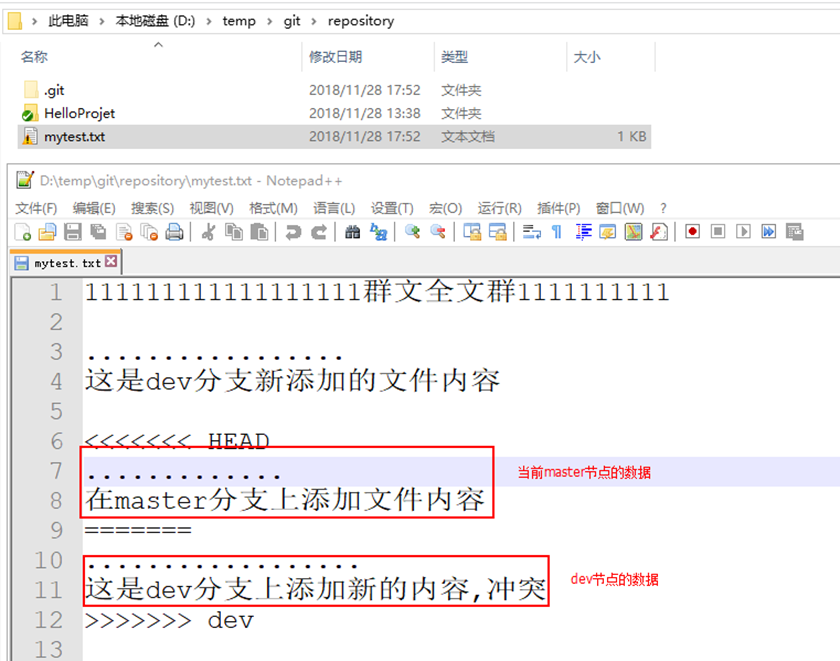The image size is (840, 661).
Task: Sort by 大小 column header
Action: [x=587, y=57]
